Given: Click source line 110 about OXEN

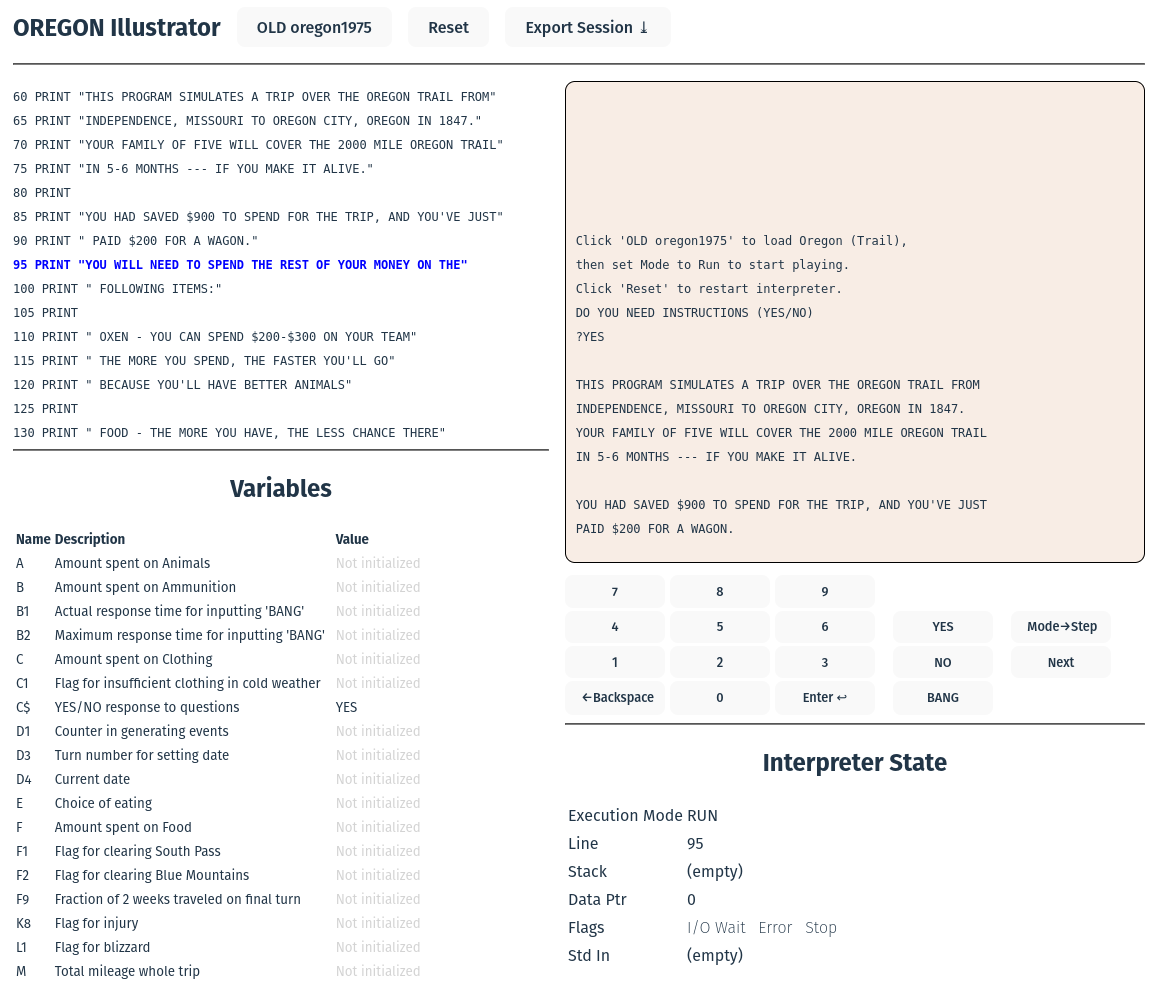Looking at the screenshot, I should tap(215, 337).
